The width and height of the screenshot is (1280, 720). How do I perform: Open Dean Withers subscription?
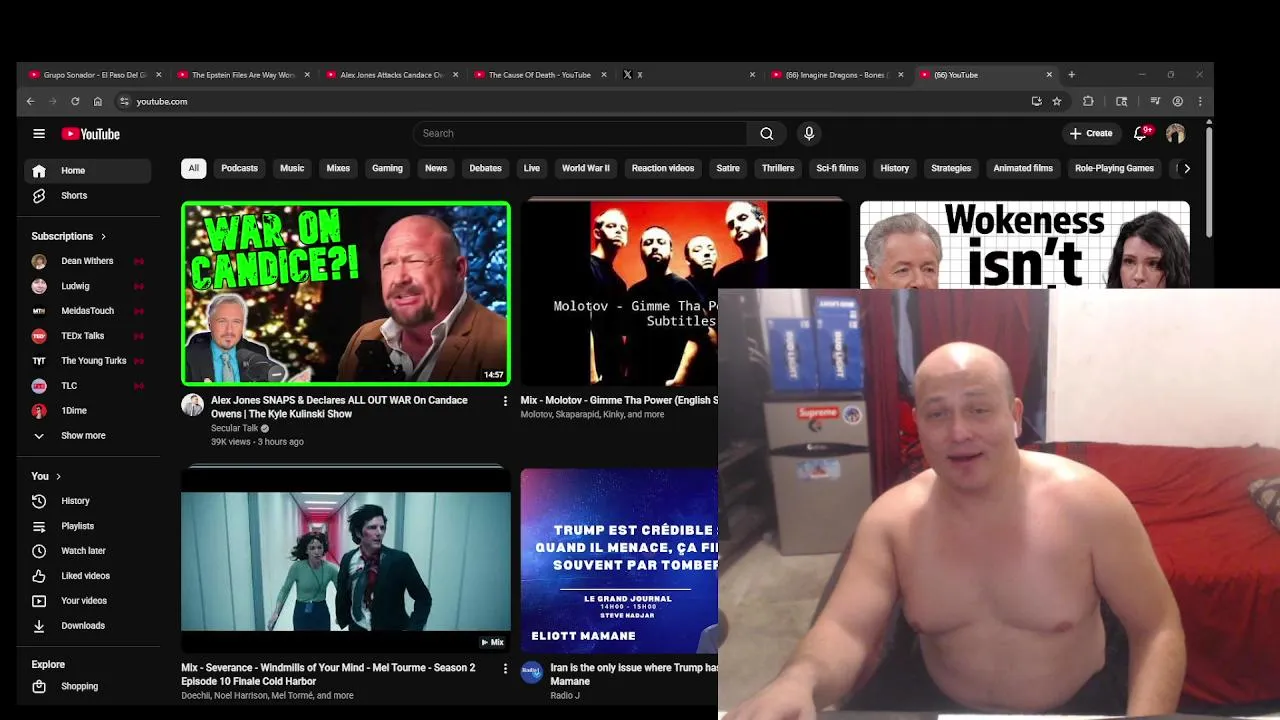click(88, 261)
